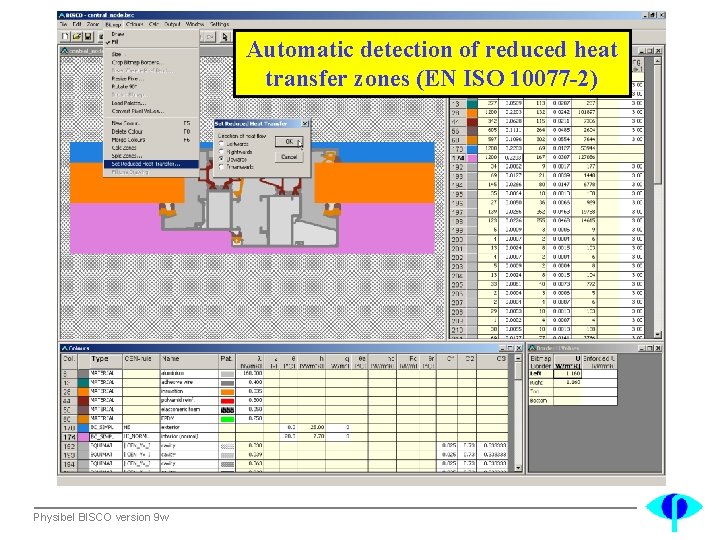Choose Calc zones menu entry
The width and height of the screenshot is (720, 540).
152,148
